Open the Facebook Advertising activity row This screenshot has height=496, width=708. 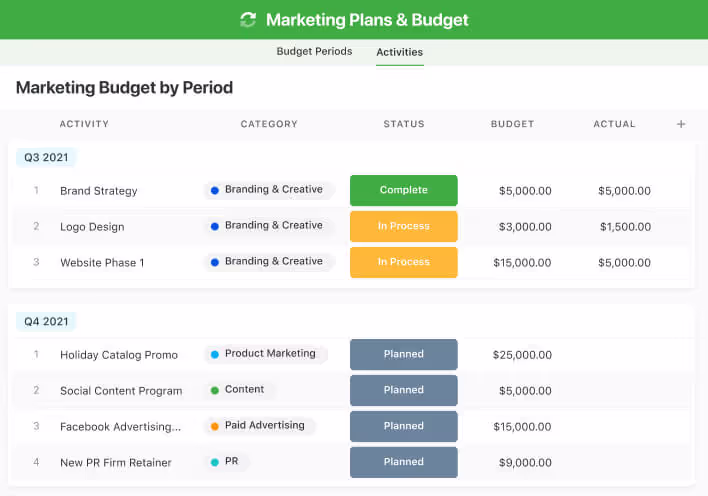120,427
